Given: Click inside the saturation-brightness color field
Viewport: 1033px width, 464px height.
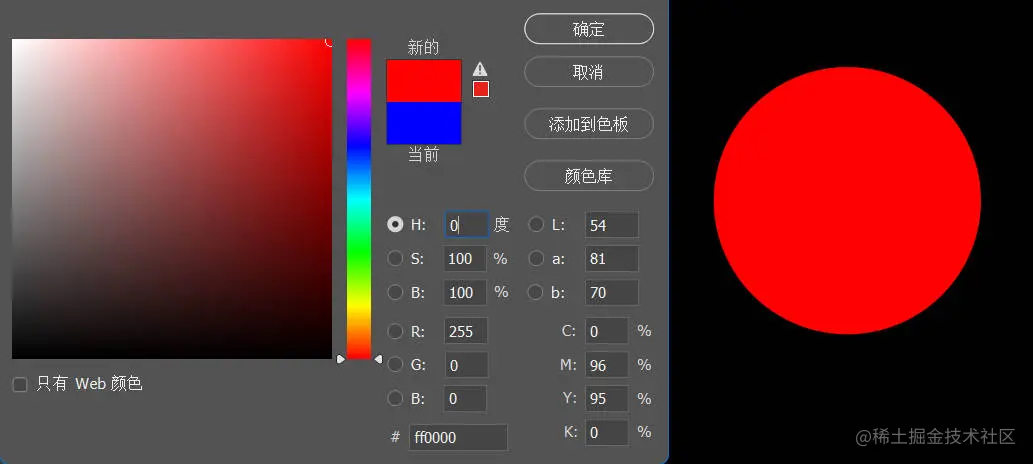Looking at the screenshot, I should 172,199.
